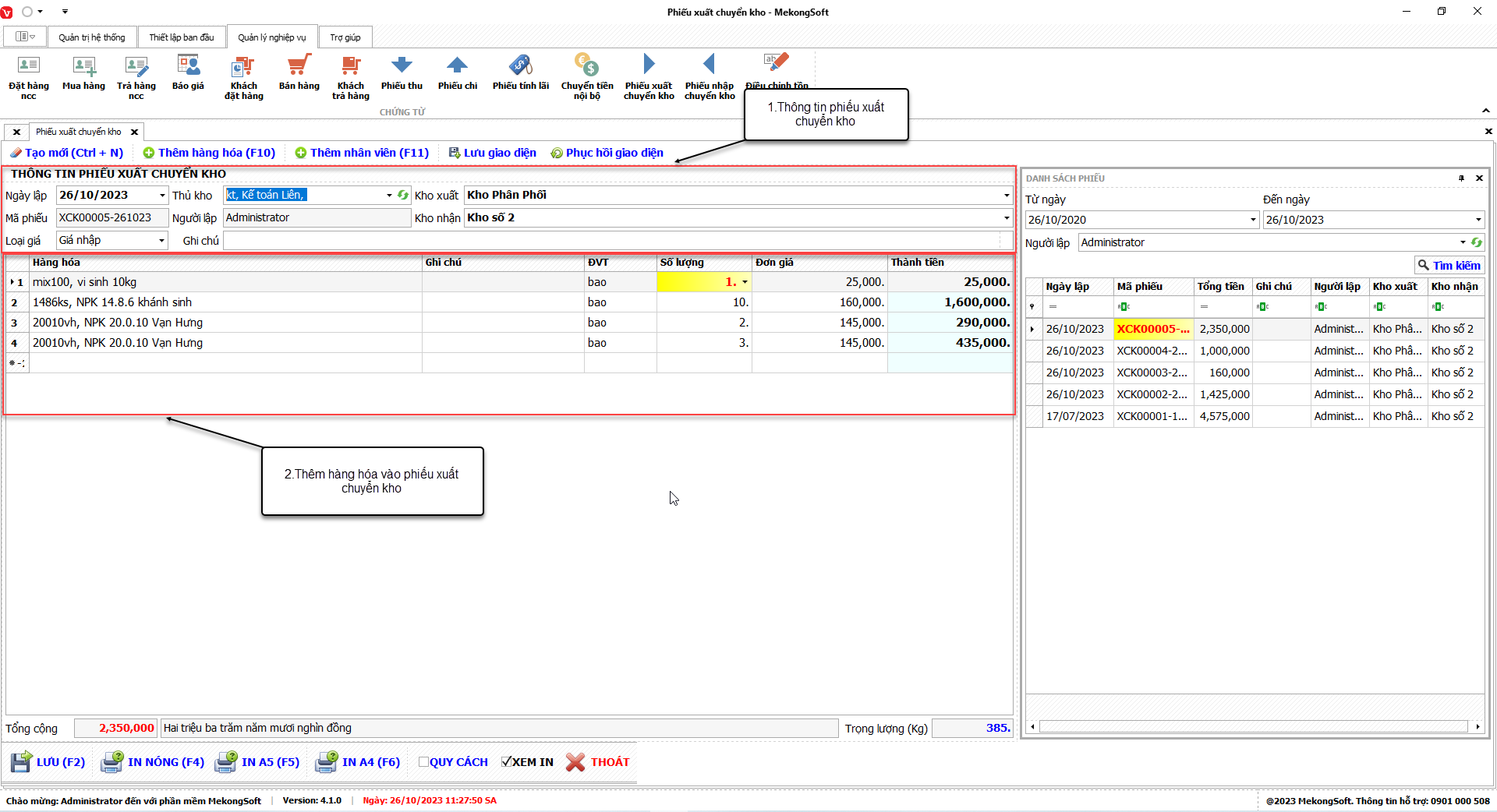Image resolution: width=1497 pixels, height=812 pixels.
Task: Open the Trợ giúp ribbon tab
Action: [345, 37]
